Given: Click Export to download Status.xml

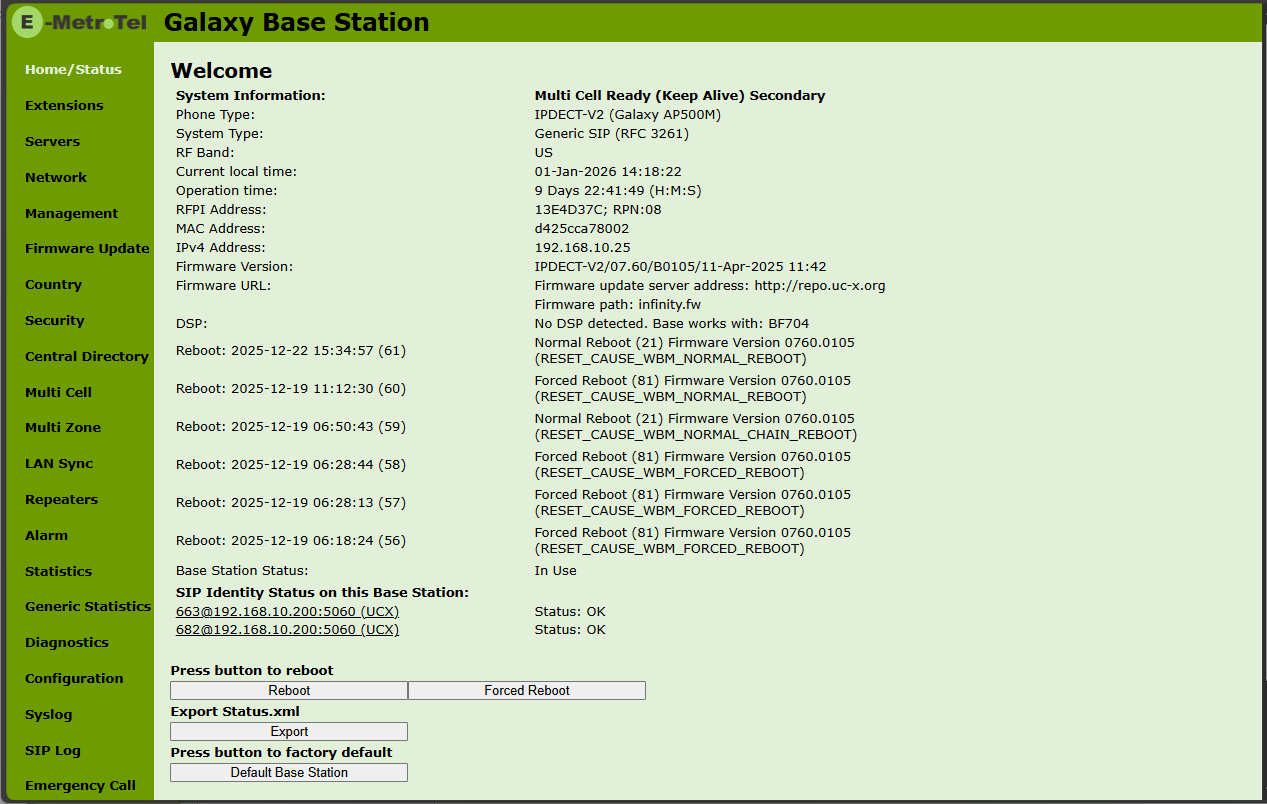Looking at the screenshot, I should [289, 732].
